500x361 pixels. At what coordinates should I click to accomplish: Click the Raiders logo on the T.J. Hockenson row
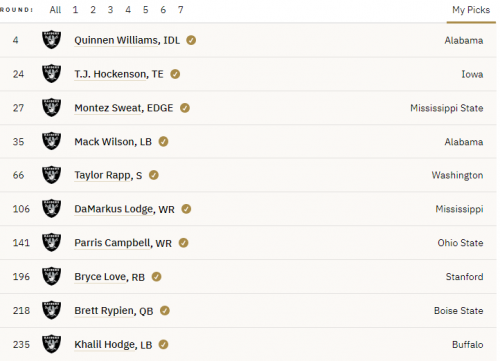pyautogui.click(x=51, y=74)
